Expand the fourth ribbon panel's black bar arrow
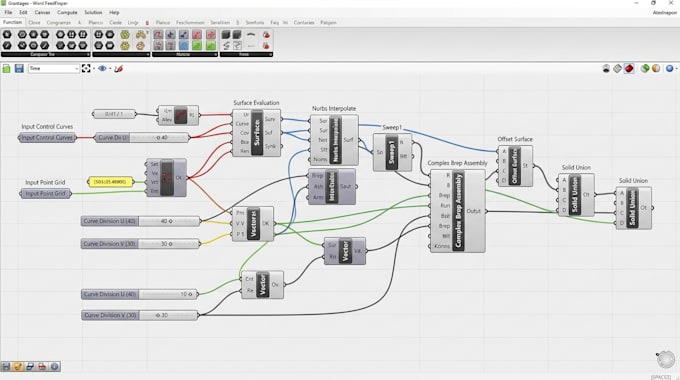This screenshot has height=380, width=680. coord(271,55)
